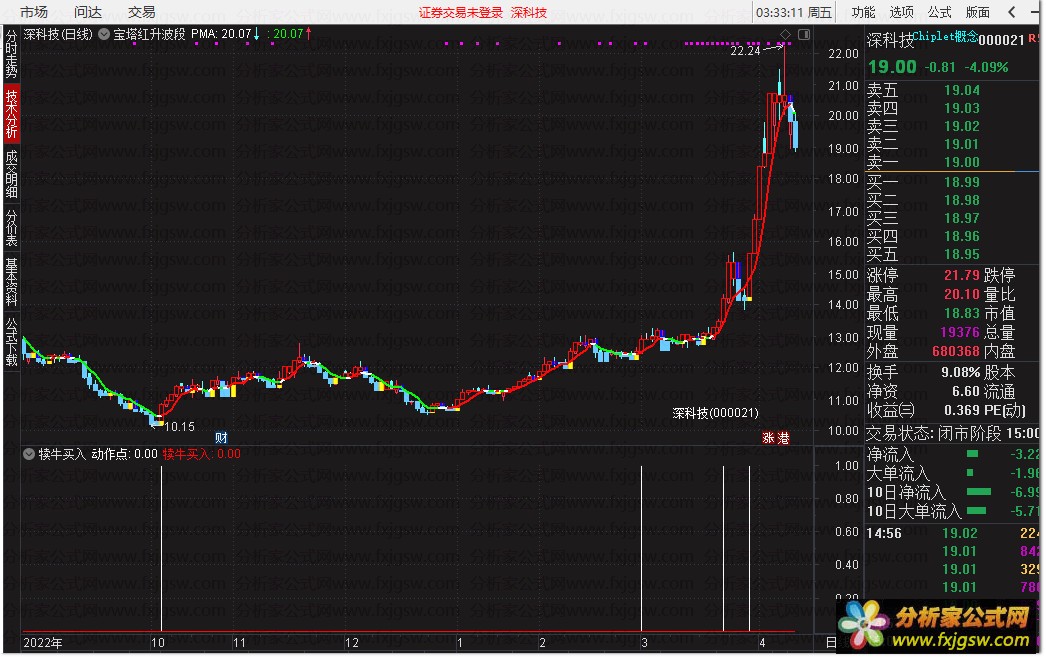Click the 涨停 value 21.79
This screenshot has width=1046, height=657.
pos(961,275)
